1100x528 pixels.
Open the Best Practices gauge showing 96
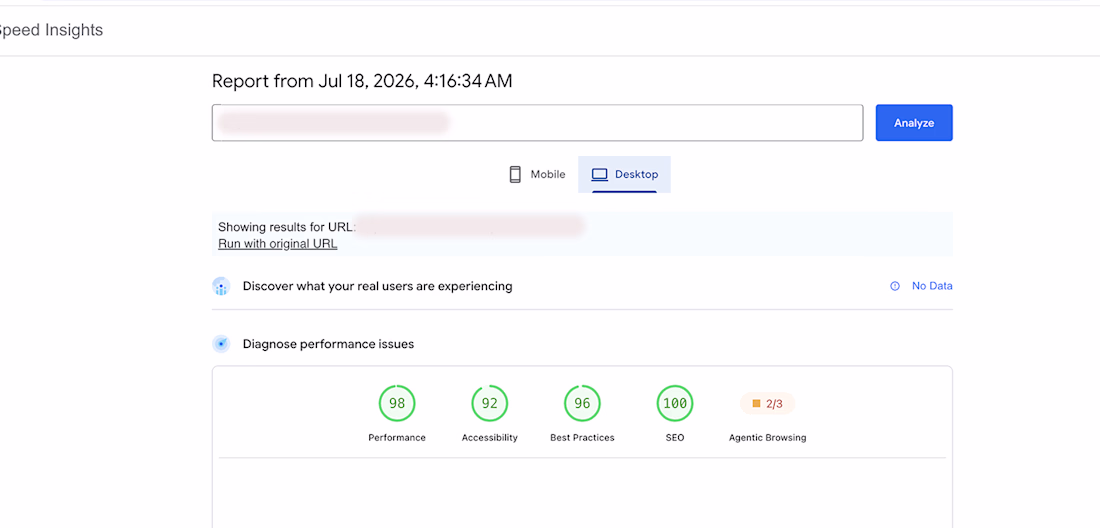coord(582,403)
